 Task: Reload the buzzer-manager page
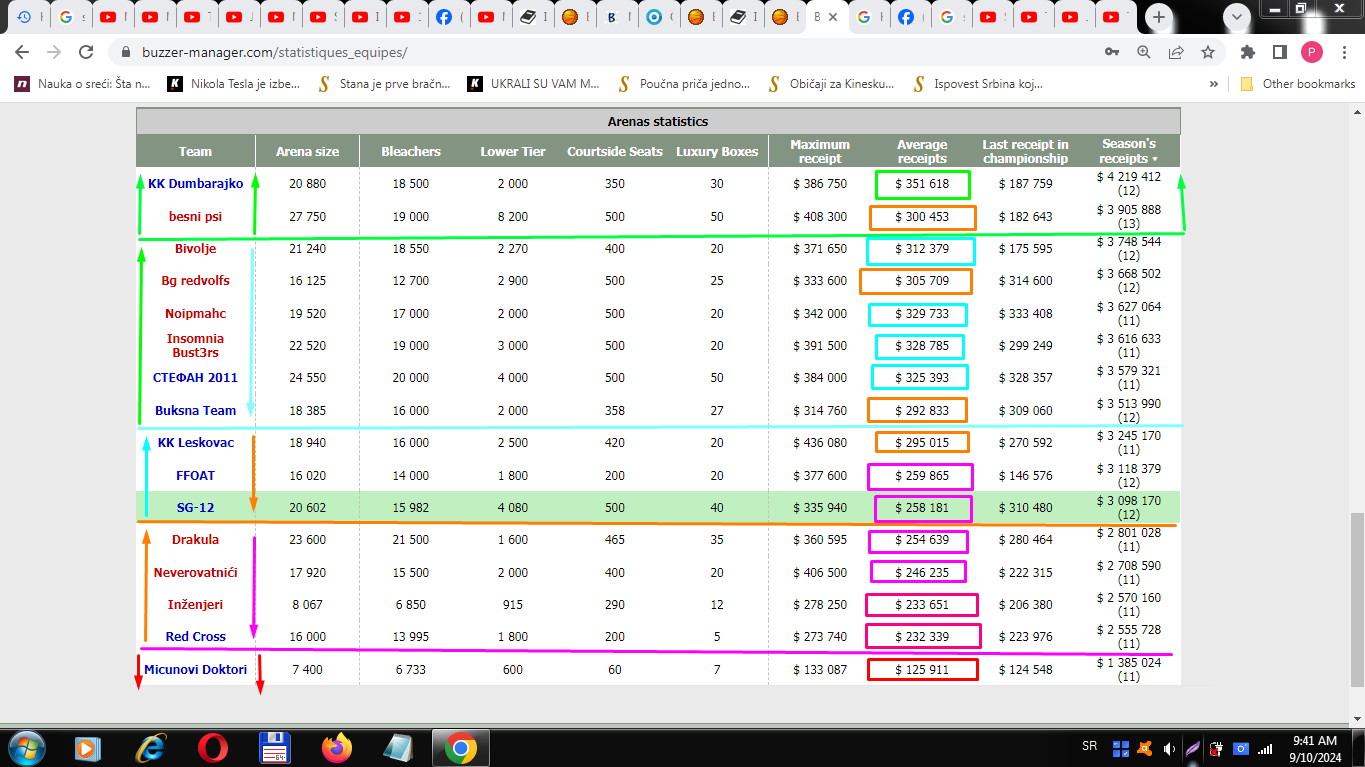click(x=86, y=52)
